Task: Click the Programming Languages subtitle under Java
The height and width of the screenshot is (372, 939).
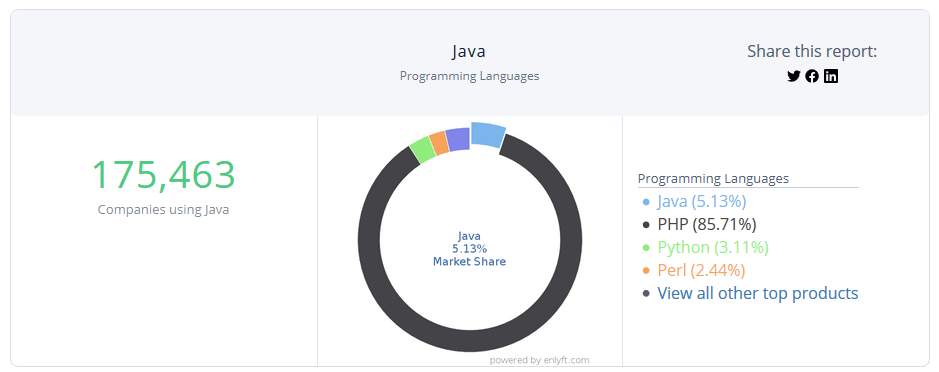Action: [x=470, y=77]
